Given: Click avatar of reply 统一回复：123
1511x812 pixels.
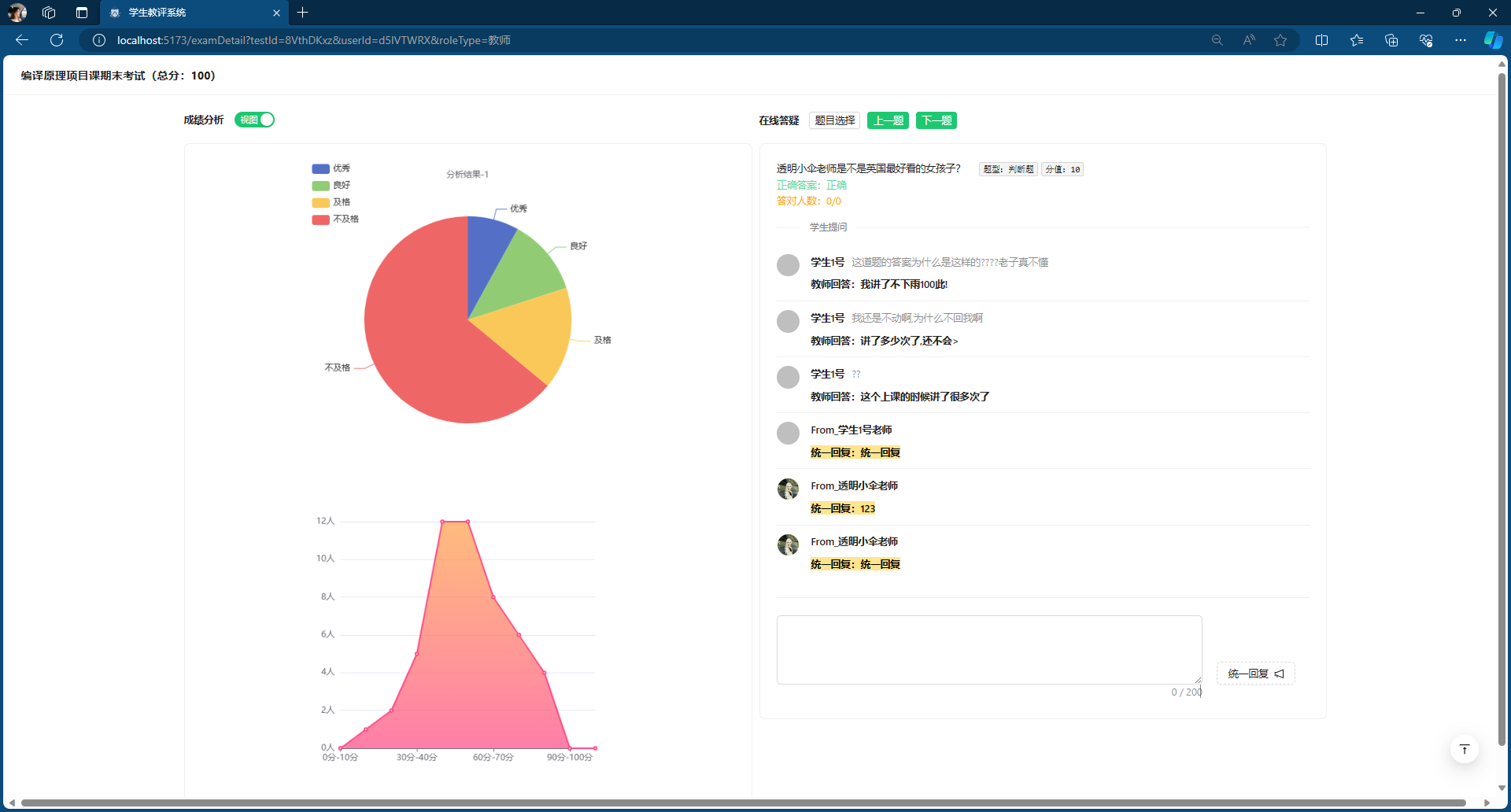Looking at the screenshot, I should 788,489.
